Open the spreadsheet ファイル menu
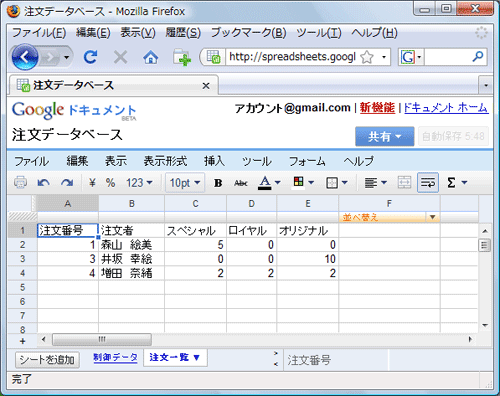The width and height of the screenshot is (500, 396). (x=31, y=161)
